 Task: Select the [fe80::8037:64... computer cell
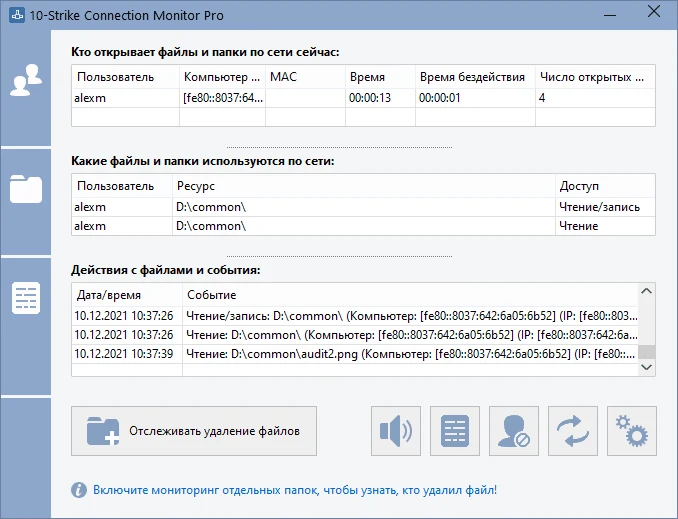click(x=222, y=98)
